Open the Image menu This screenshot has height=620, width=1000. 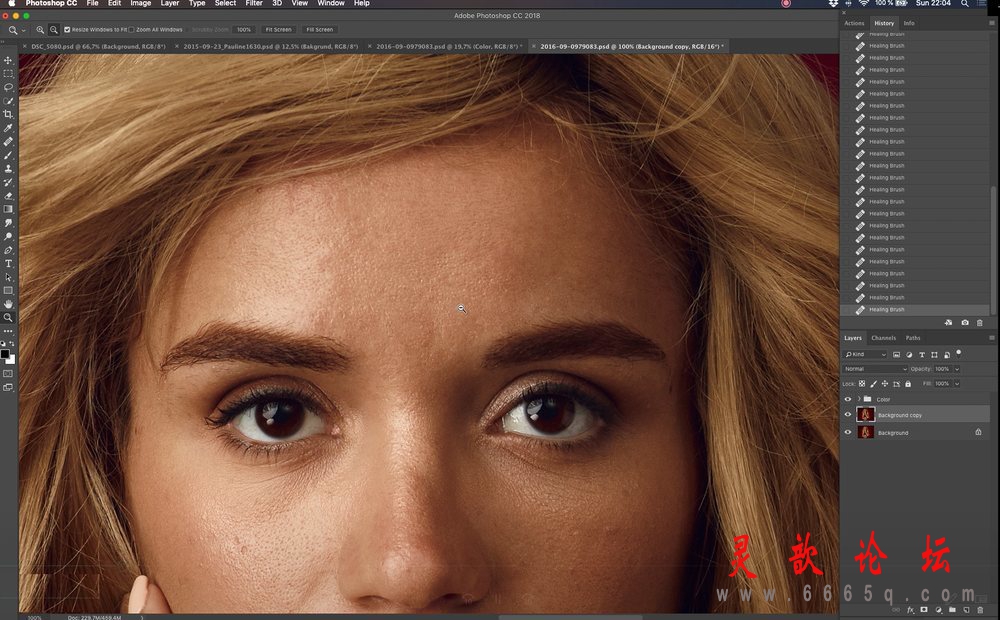click(x=140, y=3)
